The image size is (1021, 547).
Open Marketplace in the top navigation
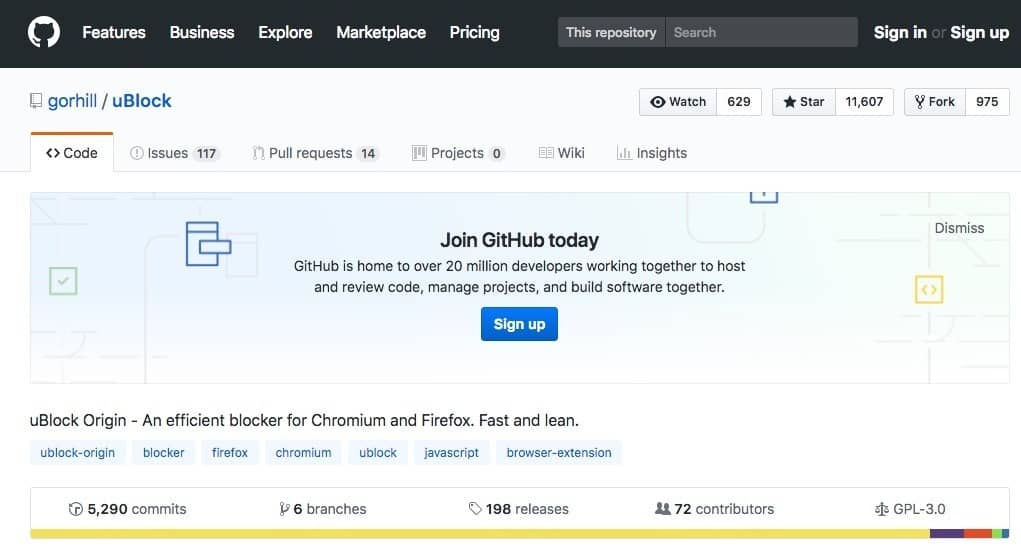(381, 33)
